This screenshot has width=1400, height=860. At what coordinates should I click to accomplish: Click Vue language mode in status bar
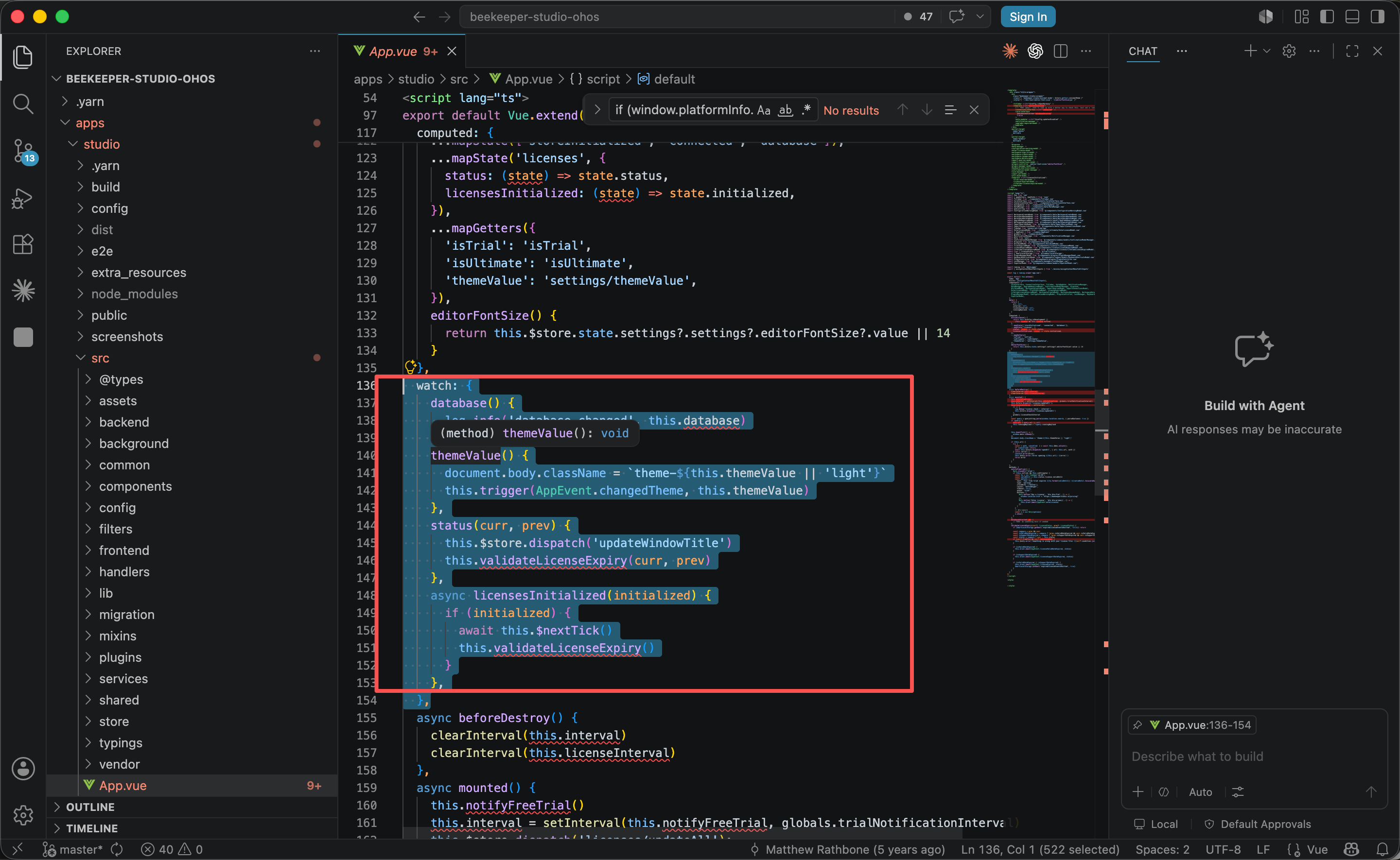tap(1317, 849)
